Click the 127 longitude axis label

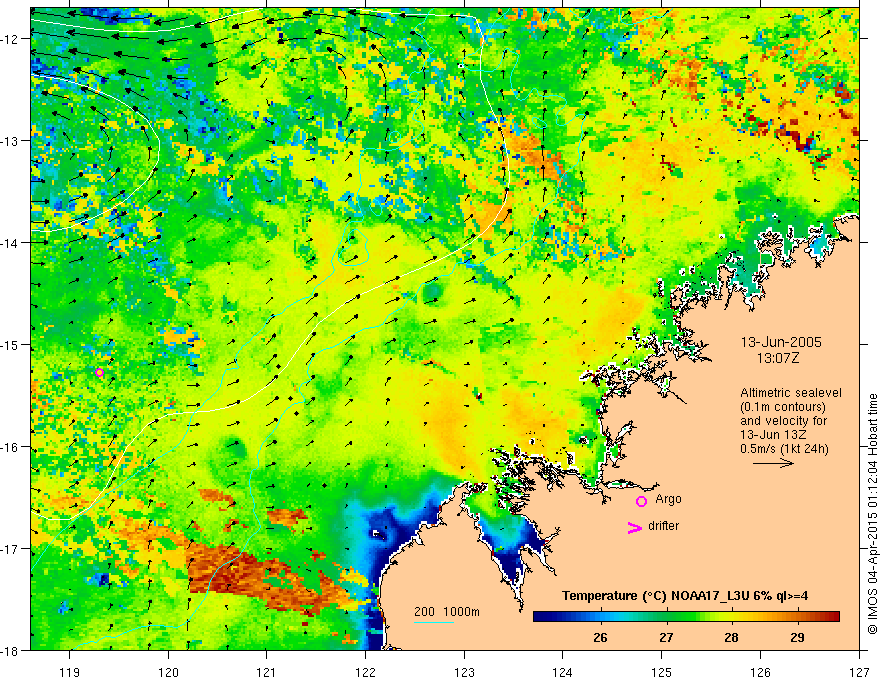(x=859, y=672)
